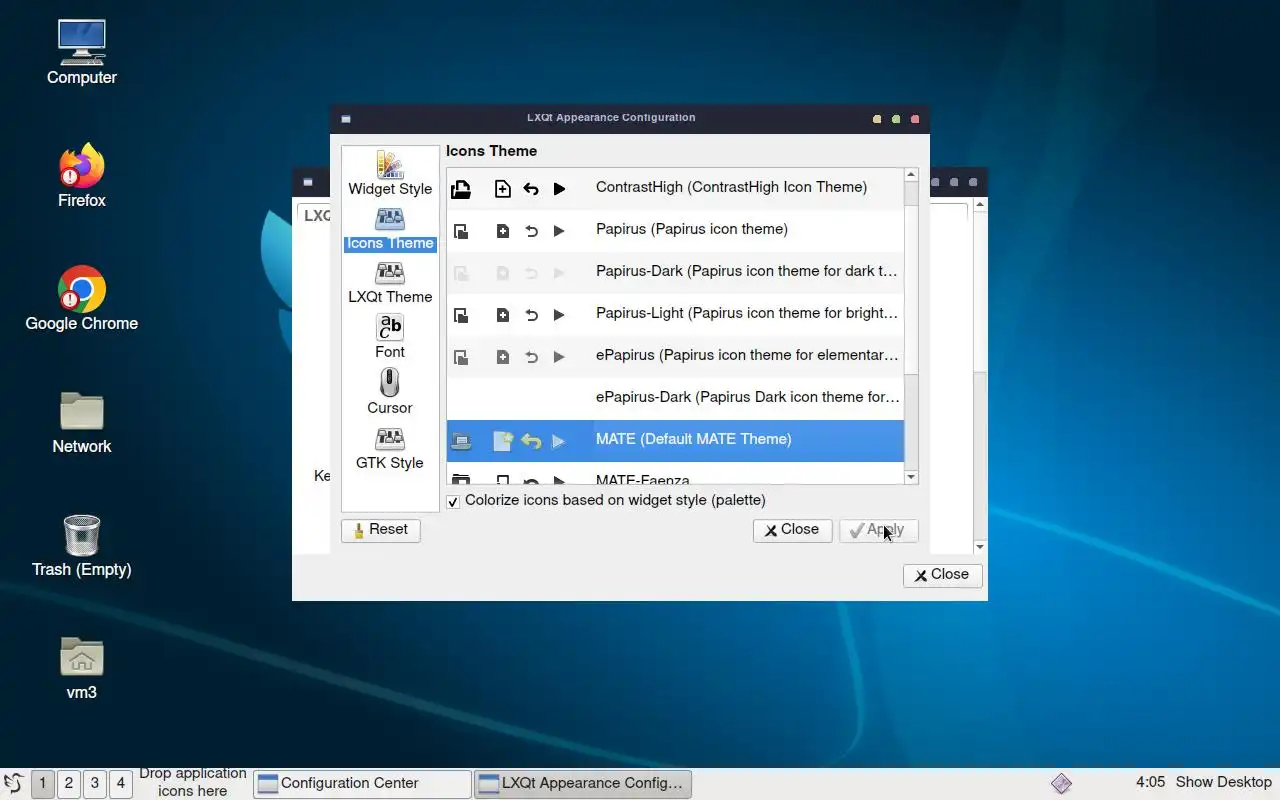Select Network desktop folder
1280x800 pixels.
tap(82, 422)
